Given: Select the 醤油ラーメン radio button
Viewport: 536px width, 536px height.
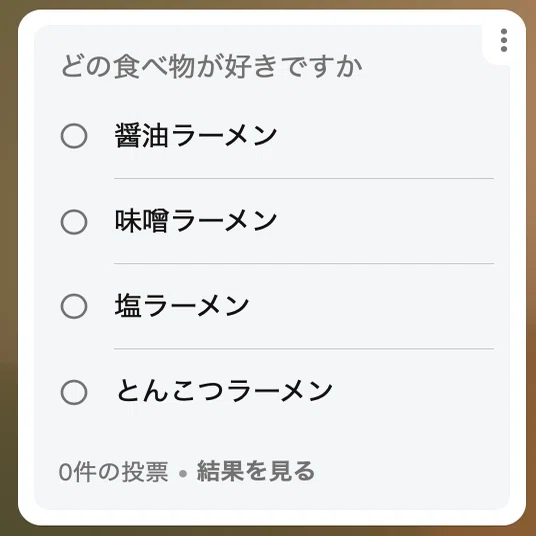Looking at the screenshot, I should tap(74, 136).
